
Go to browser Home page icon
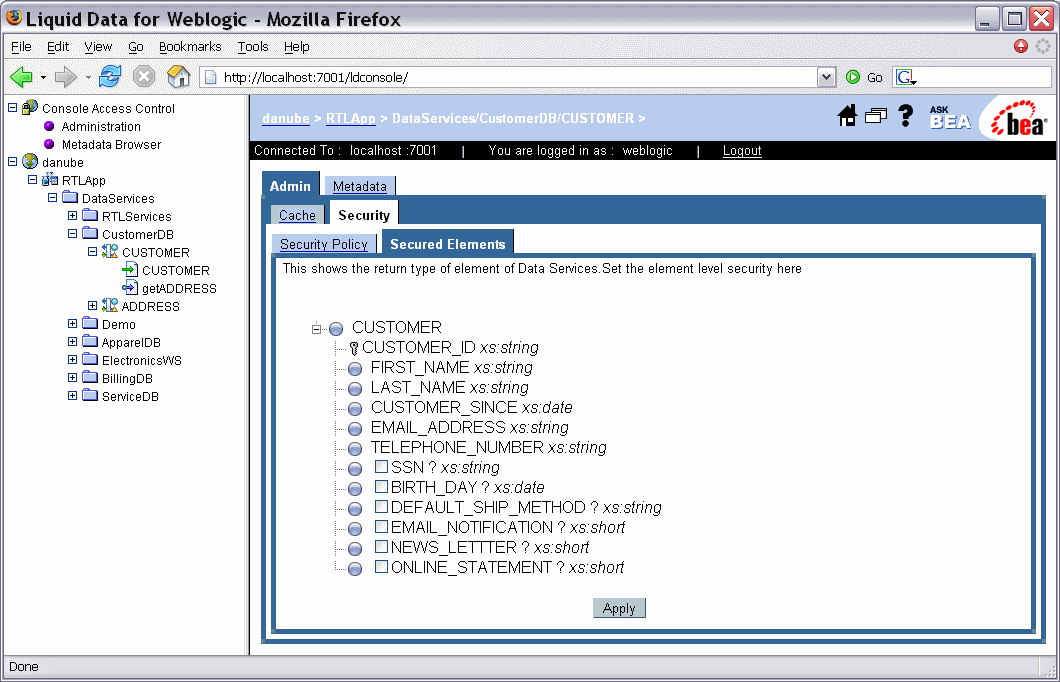(178, 76)
